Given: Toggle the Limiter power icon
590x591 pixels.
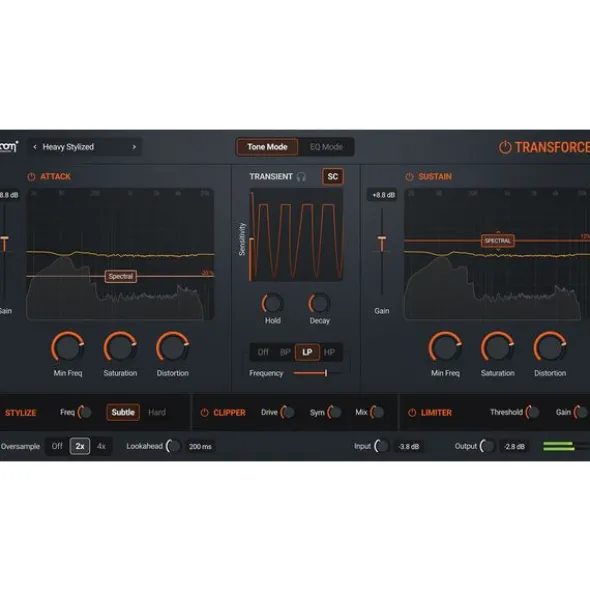Looking at the screenshot, I should [x=412, y=412].
